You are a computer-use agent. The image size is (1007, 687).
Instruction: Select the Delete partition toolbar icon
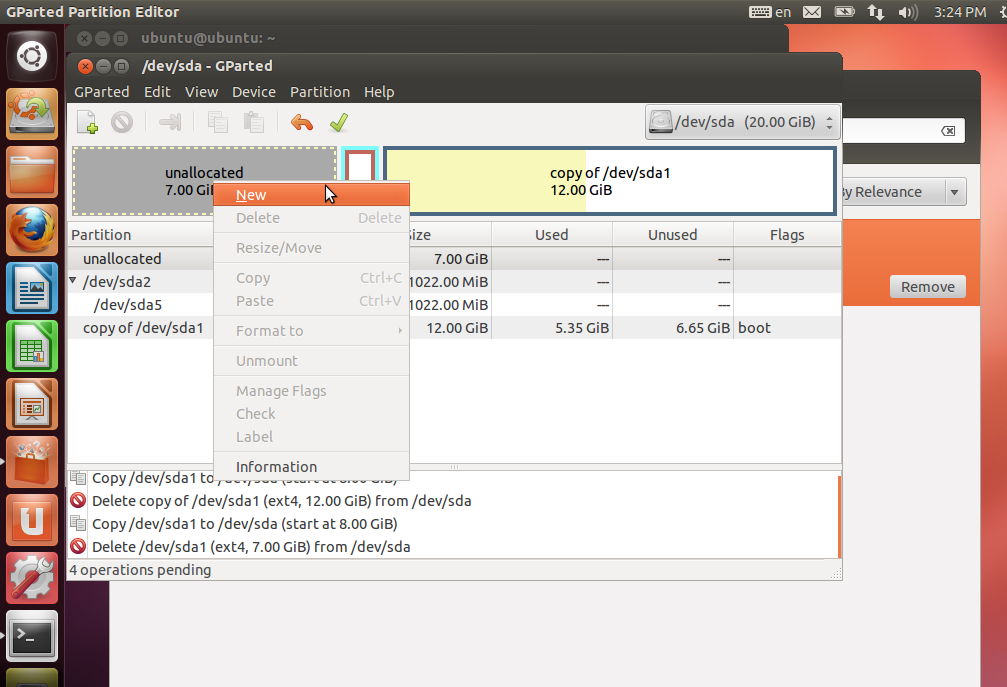121,121
